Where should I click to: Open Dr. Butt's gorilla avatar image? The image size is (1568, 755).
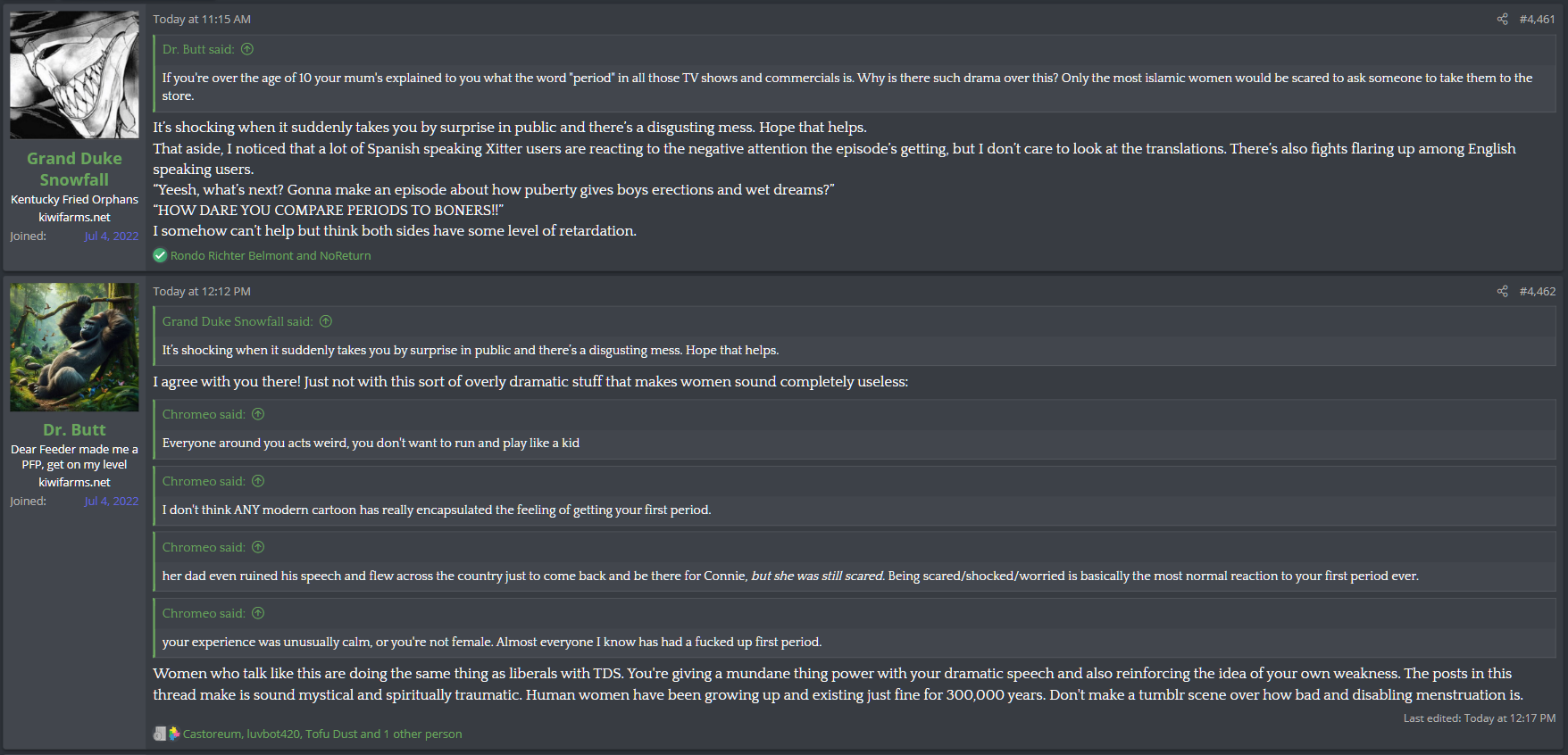(74, 347)
